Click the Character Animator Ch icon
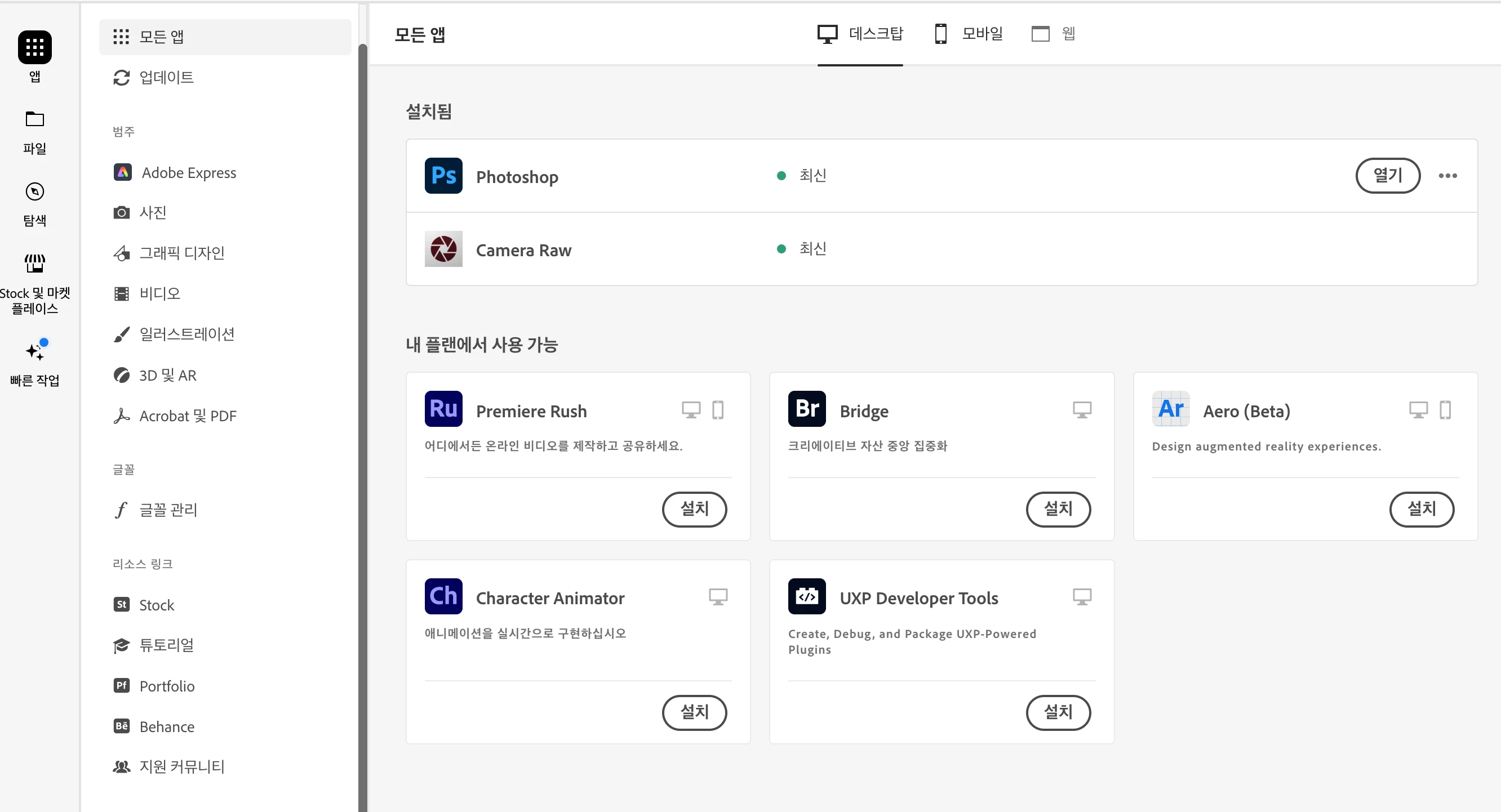The height and width of the screenshot is (812, 1501). (443, 596)
